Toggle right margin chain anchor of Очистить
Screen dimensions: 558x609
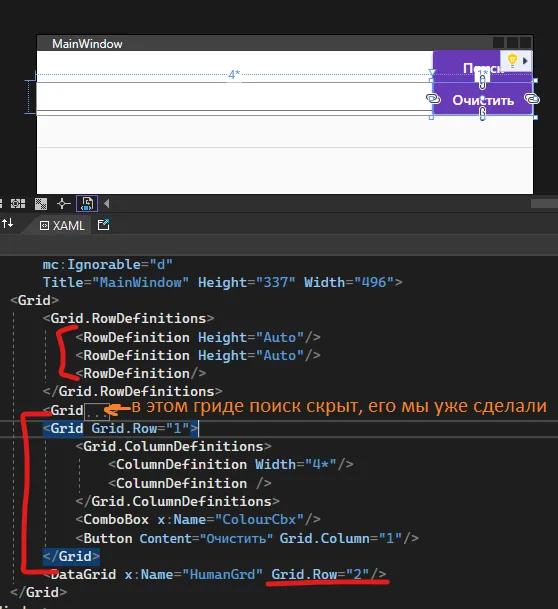click(532, 99)
